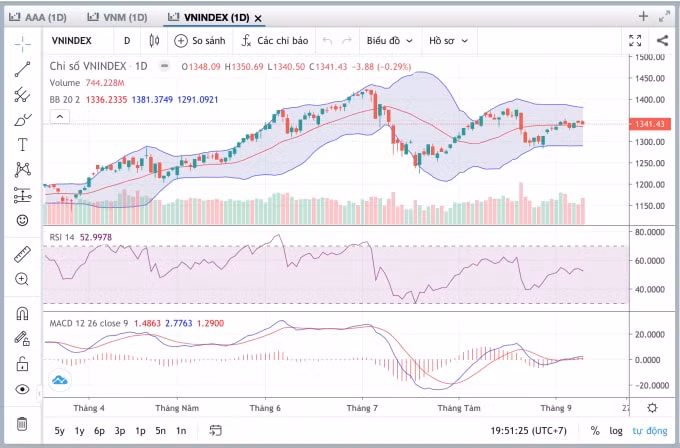Toggle lock all drawing tools
This screenshot has width=680, height=448.
click(23, 363)
